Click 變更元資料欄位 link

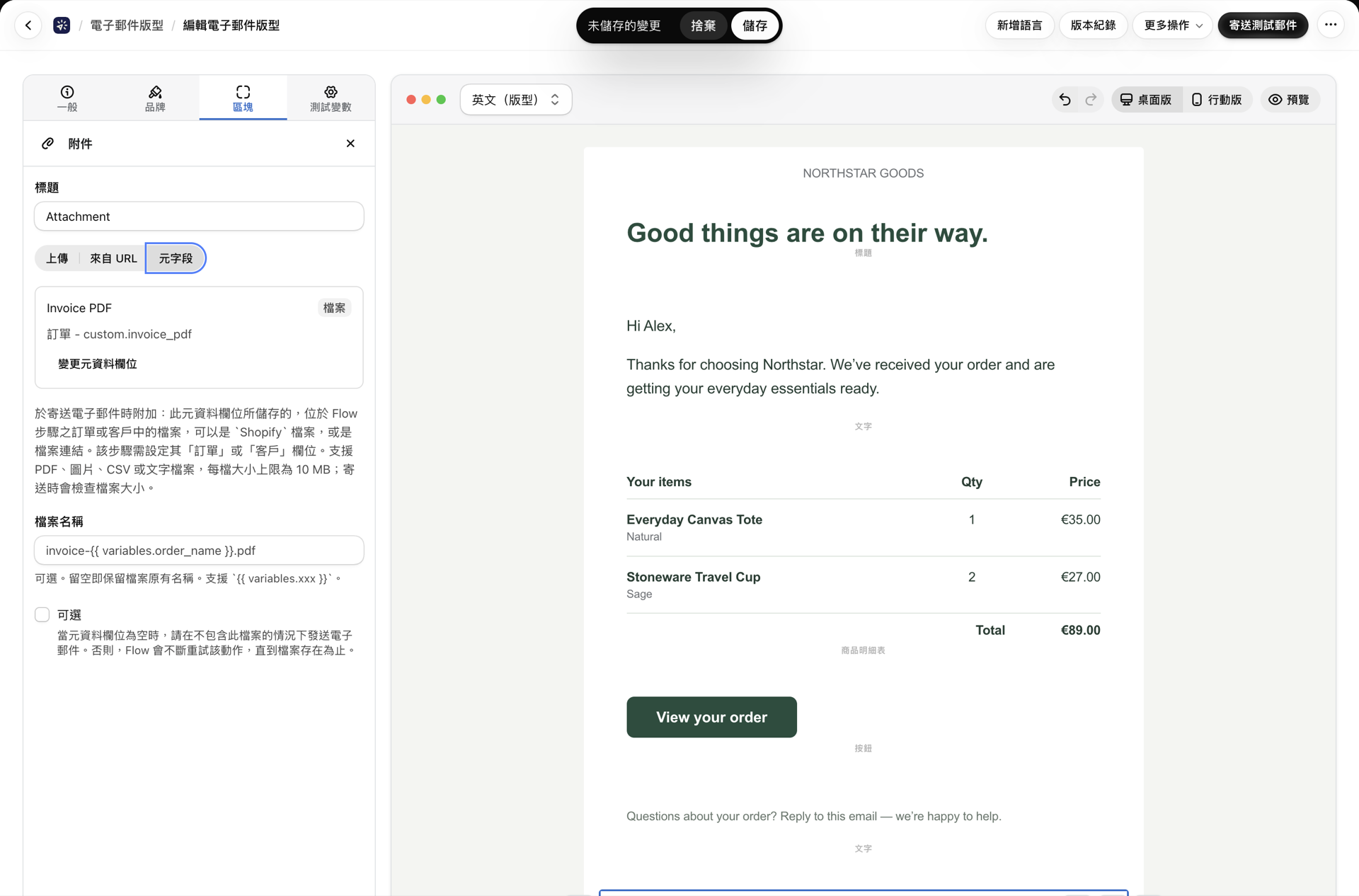coord(98,364)
